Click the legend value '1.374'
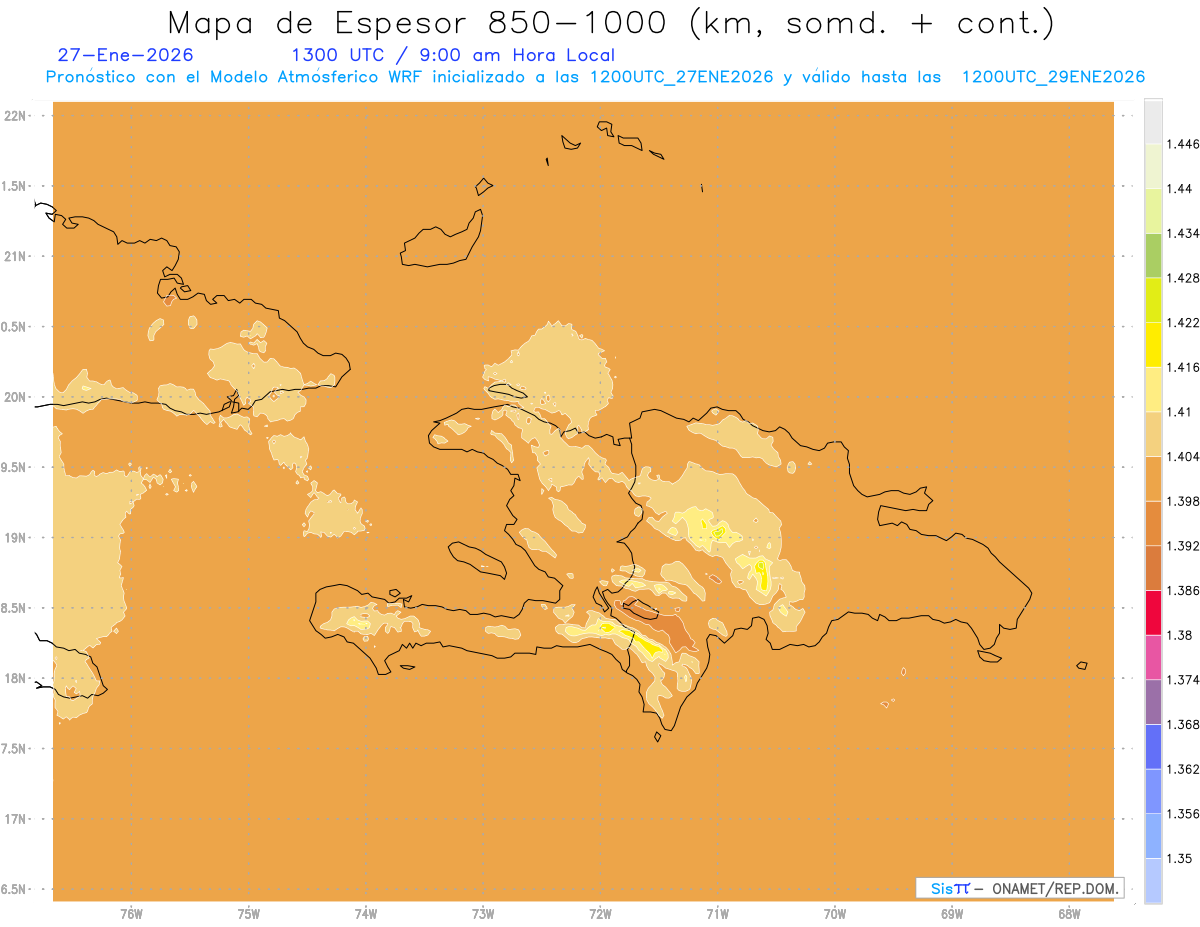The image size is (1200, 927). click(1183, 679)
